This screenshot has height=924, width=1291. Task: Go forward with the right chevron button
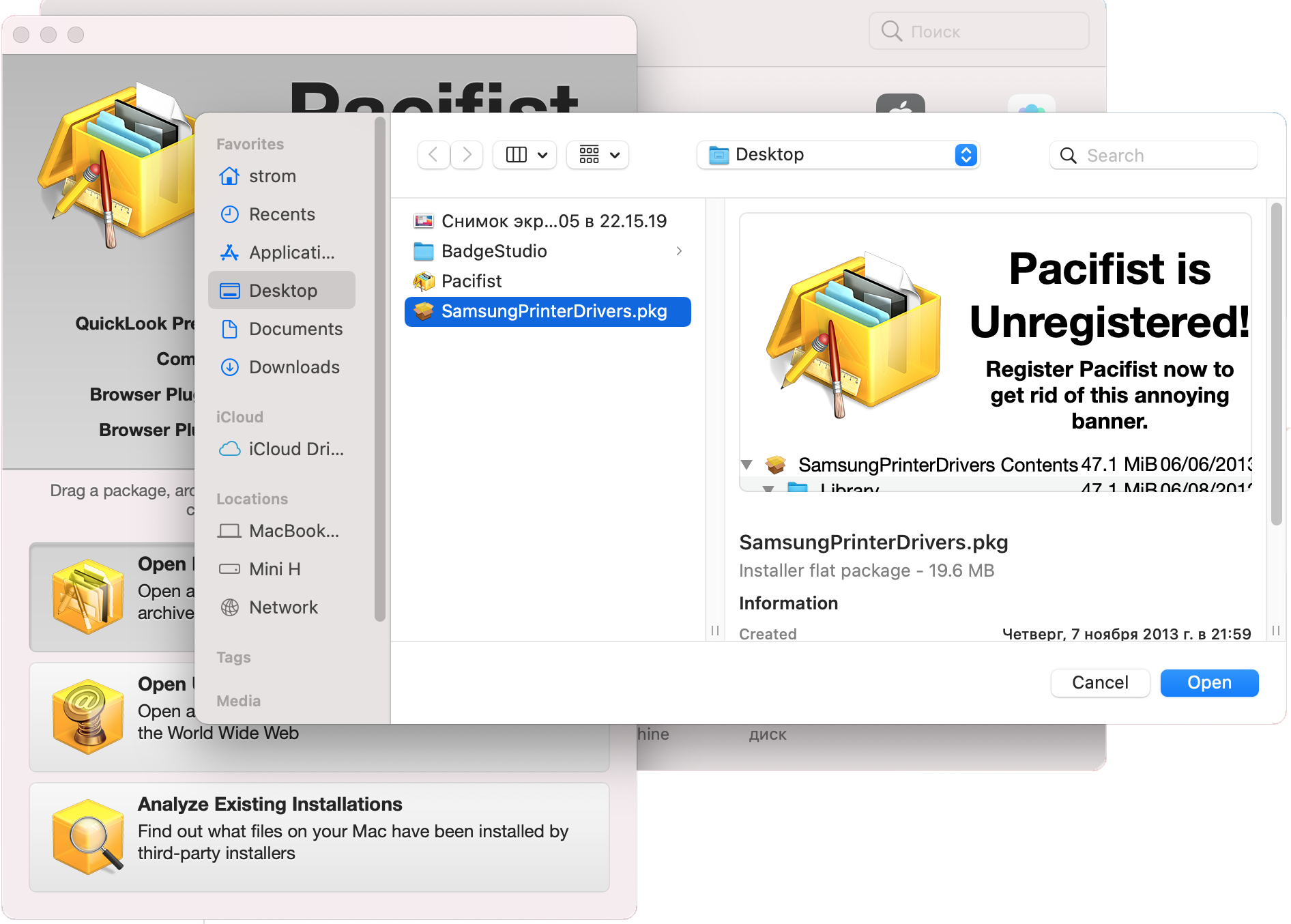467,155
